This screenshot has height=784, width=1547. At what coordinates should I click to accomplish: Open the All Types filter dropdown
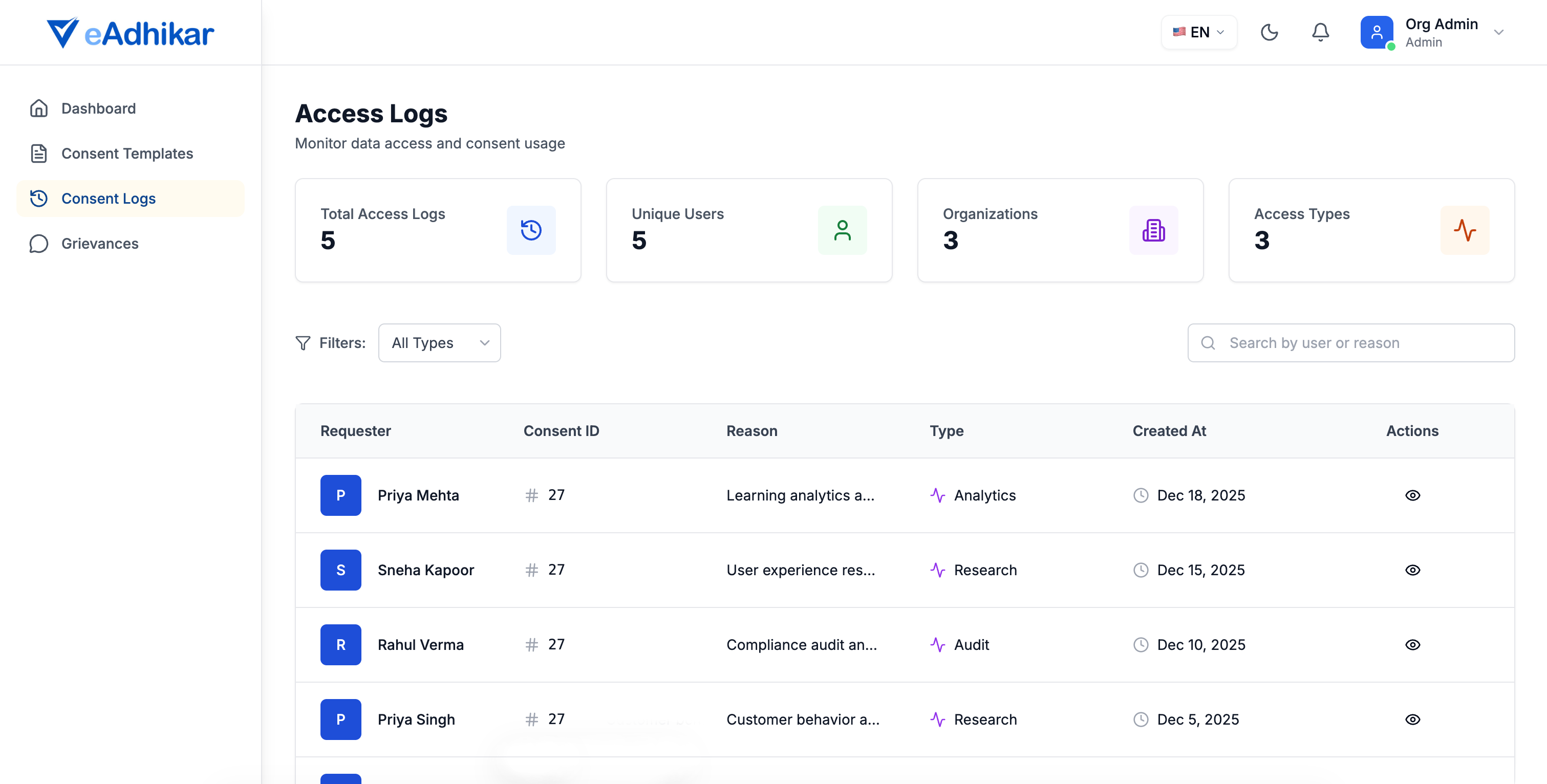click(x=440, y=343)
